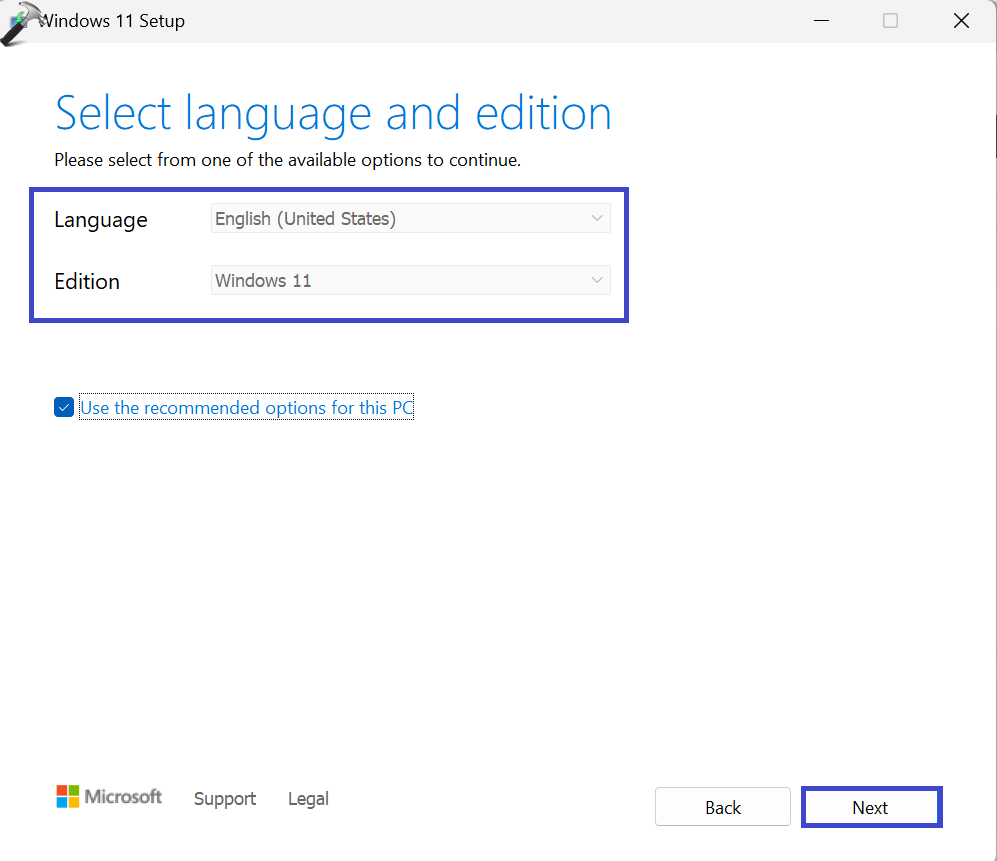Click the Edition field label
Viewport: 997px width, 861px height.
(x=87, y=281)
